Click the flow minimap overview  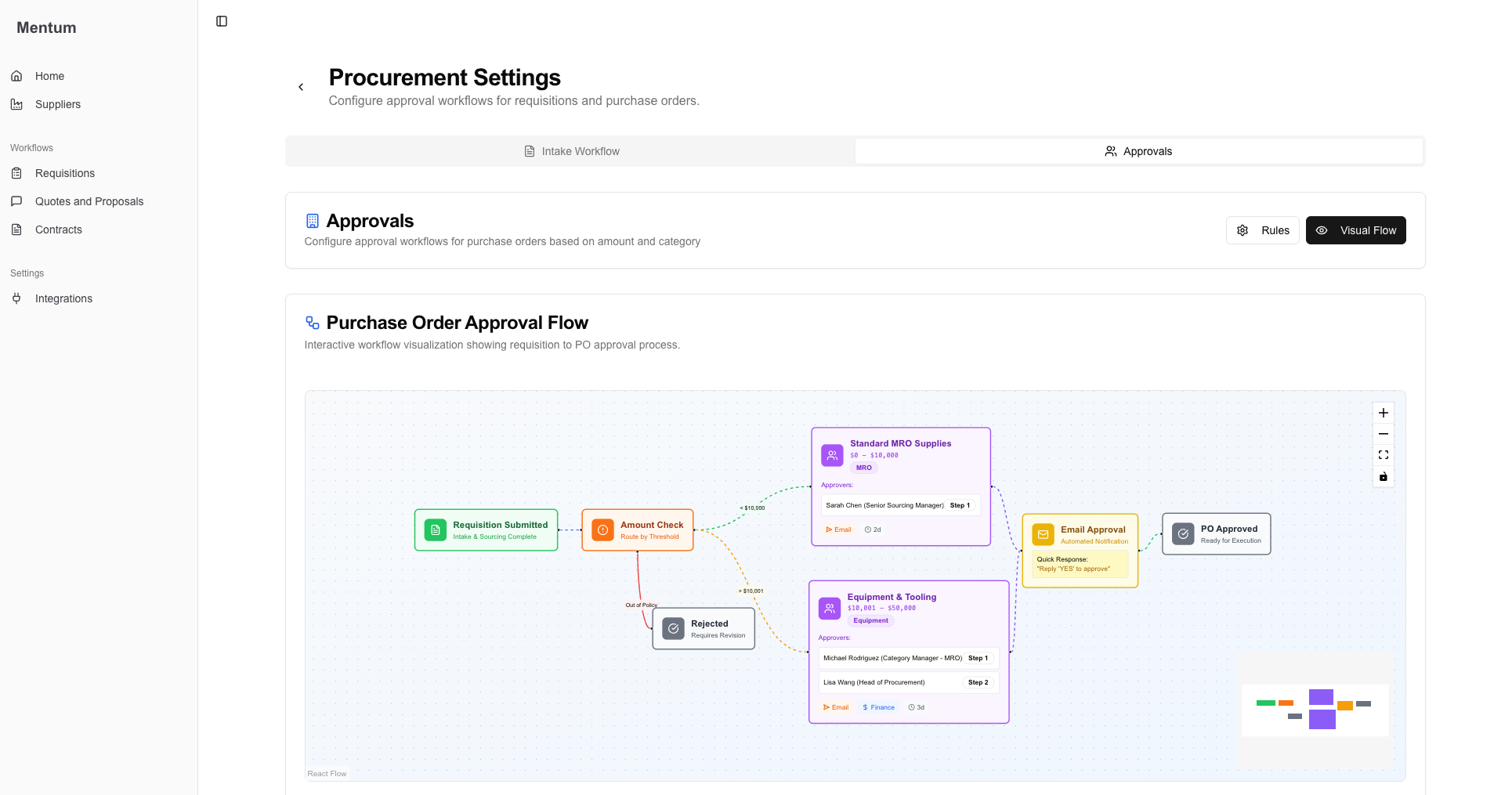(x=1315, y=710)
